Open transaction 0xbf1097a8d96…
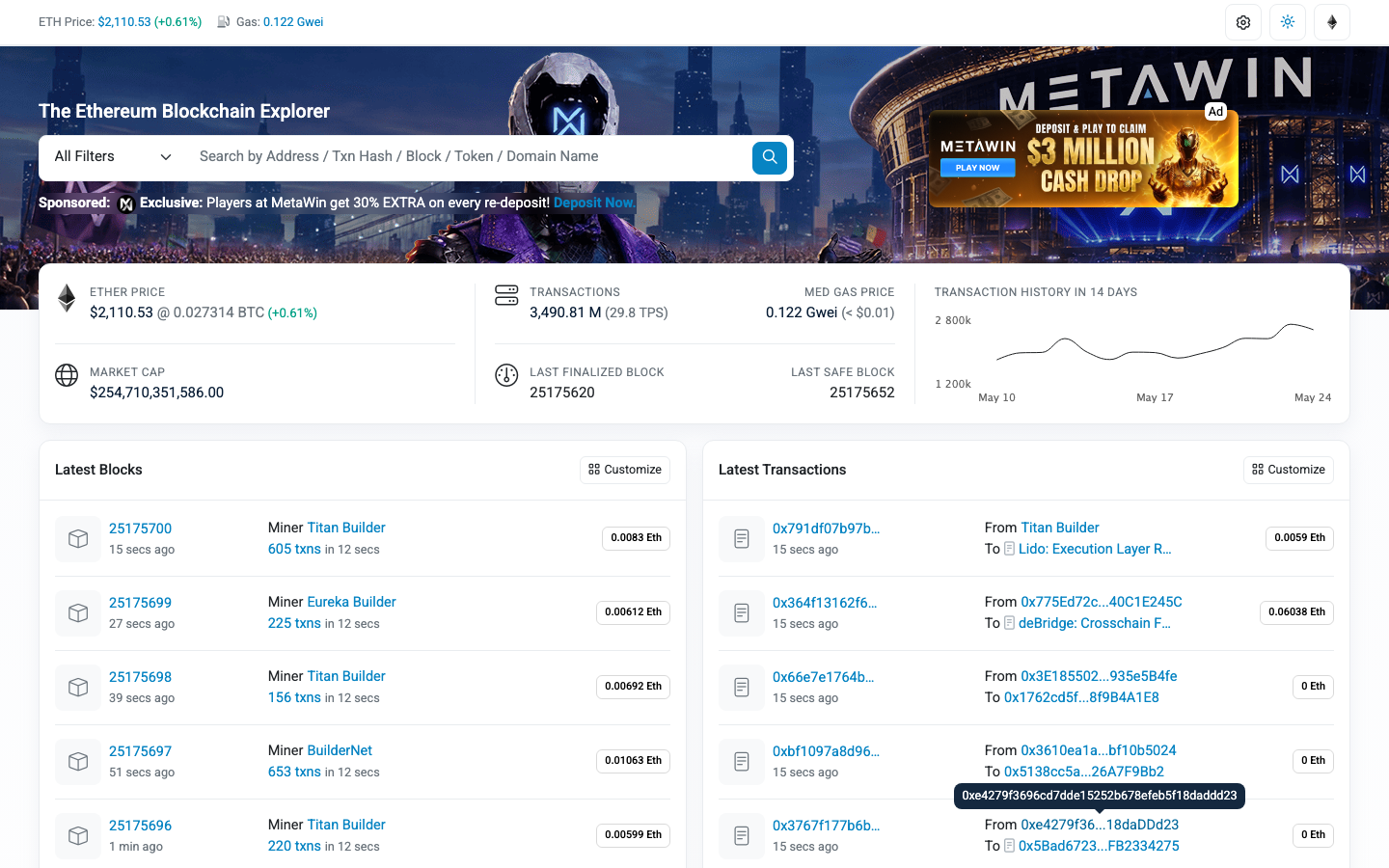 [826, 751]
